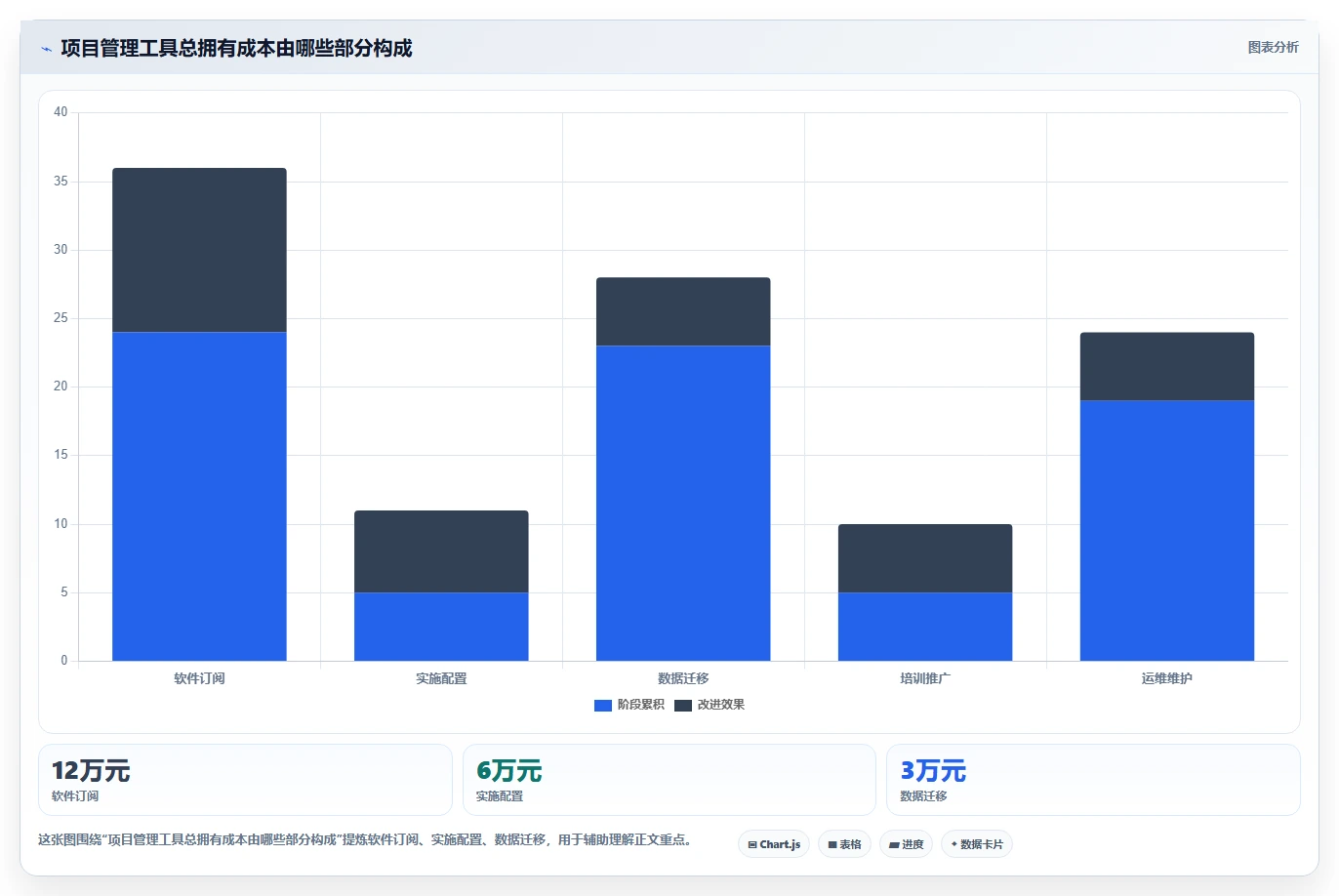The image size is (1339, 896).
Task: Click the 数据迁移 x-axis label
Action: click(683, 678)
